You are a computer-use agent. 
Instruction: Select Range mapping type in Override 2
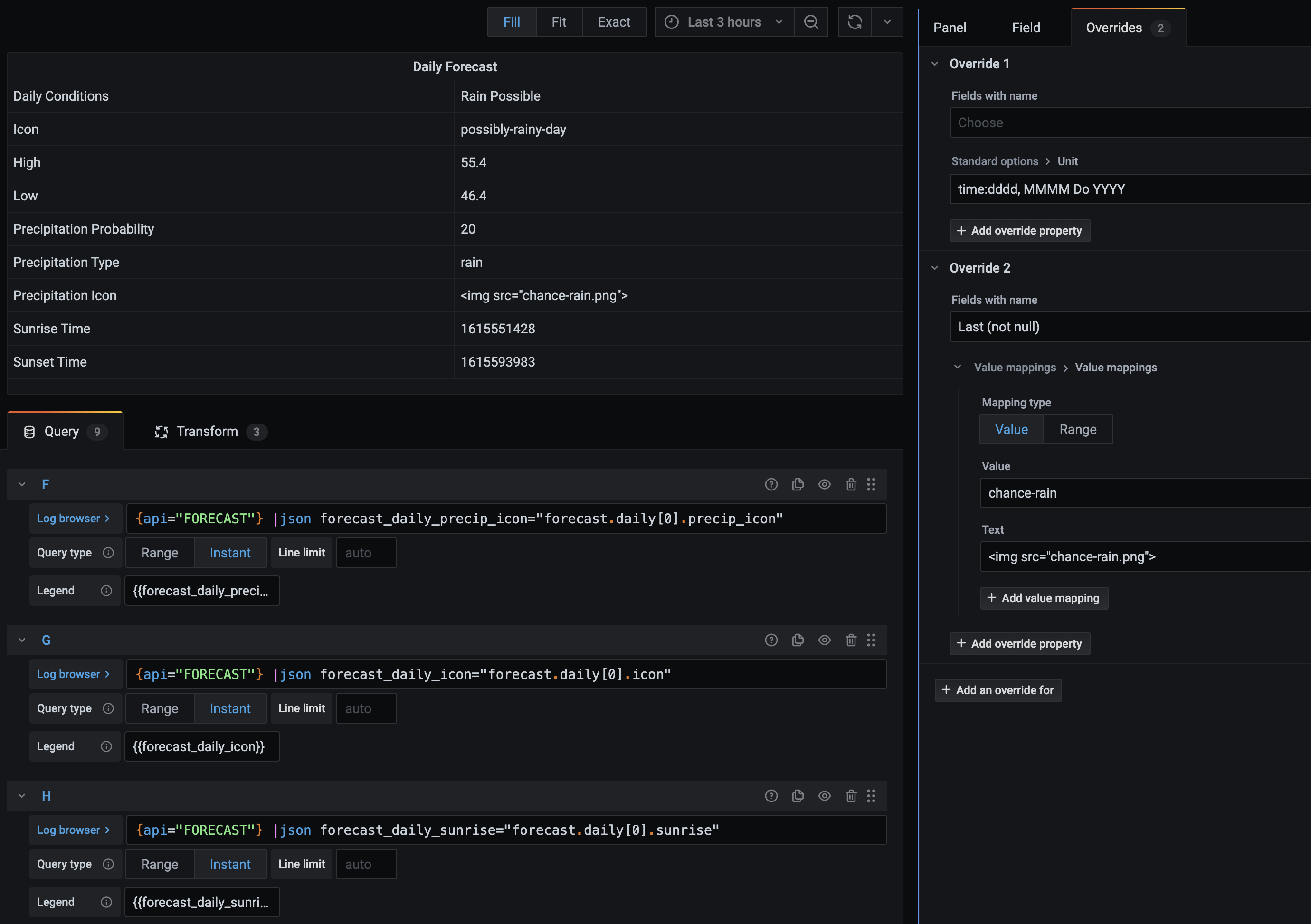[1078, 429]
